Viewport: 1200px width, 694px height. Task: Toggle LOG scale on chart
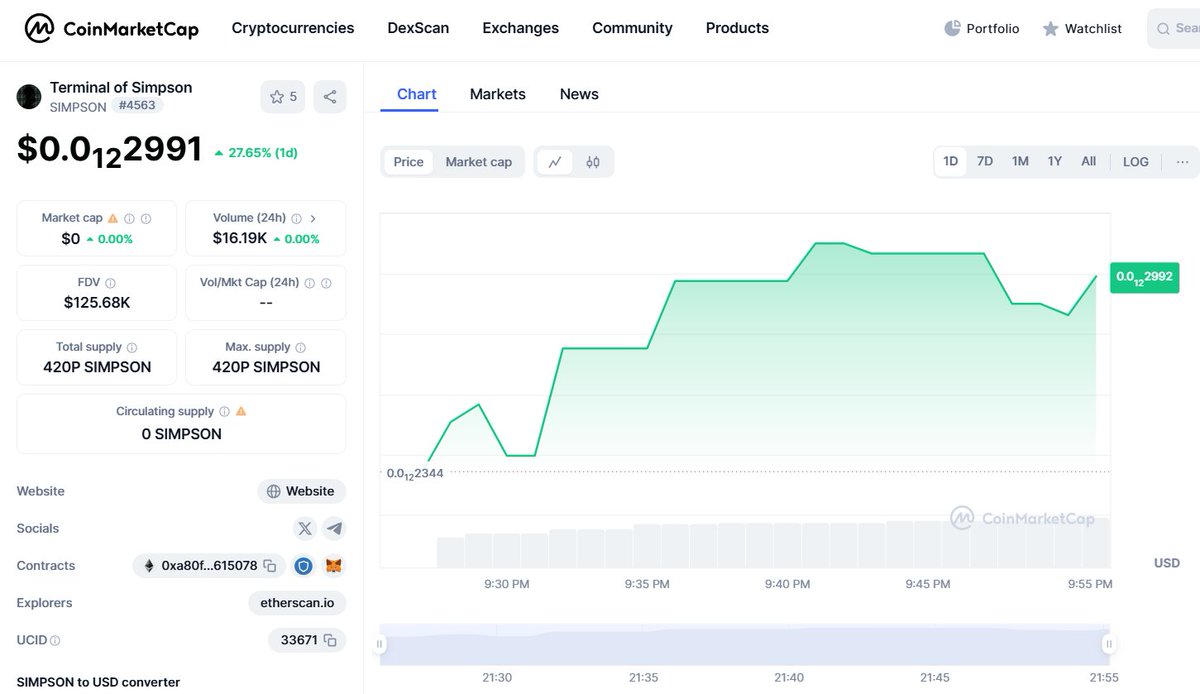coord(1136,161)
